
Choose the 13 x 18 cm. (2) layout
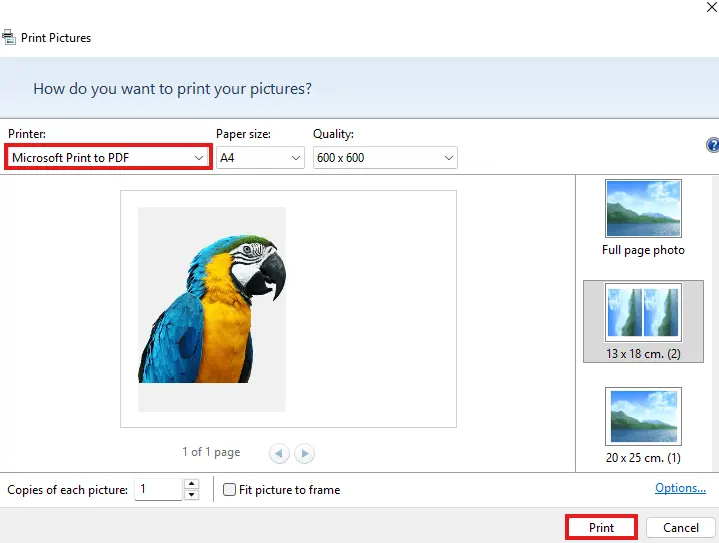tap(643, 321)
